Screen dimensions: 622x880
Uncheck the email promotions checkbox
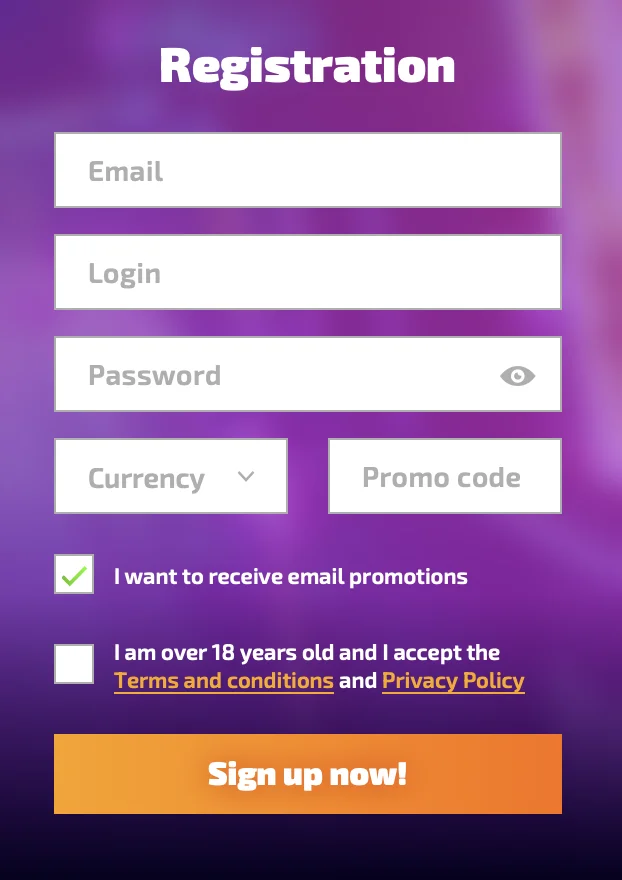tap(74, 574)
